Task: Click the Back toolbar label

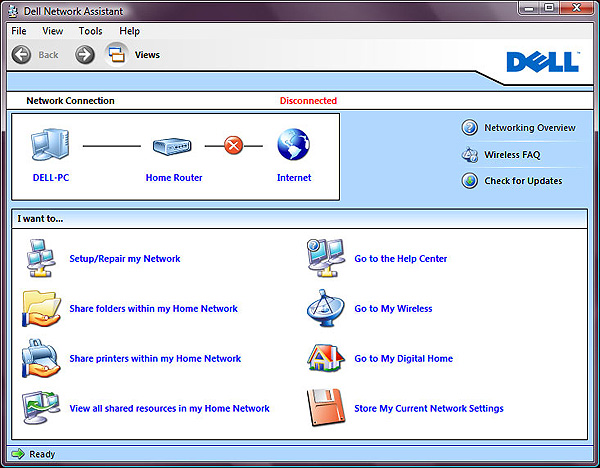Action: click(49, 55)
